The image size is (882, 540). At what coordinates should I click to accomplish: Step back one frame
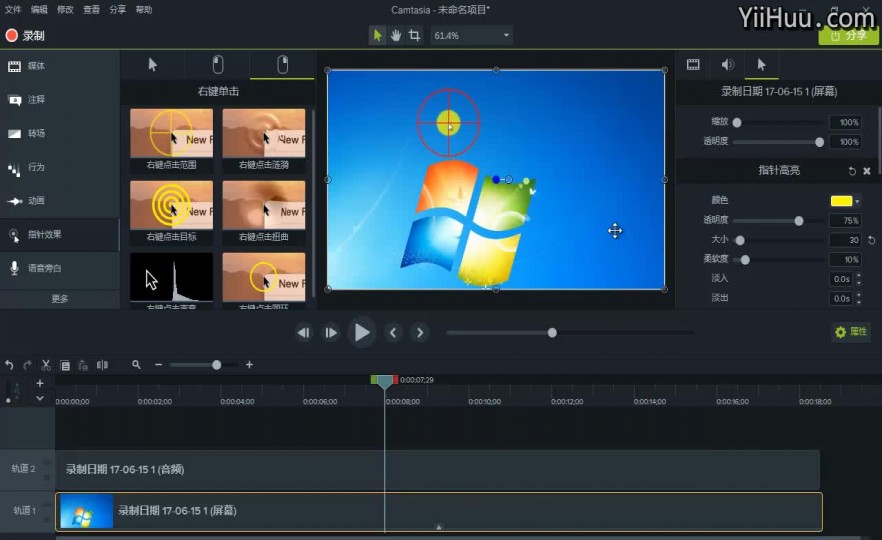point(304,332)
